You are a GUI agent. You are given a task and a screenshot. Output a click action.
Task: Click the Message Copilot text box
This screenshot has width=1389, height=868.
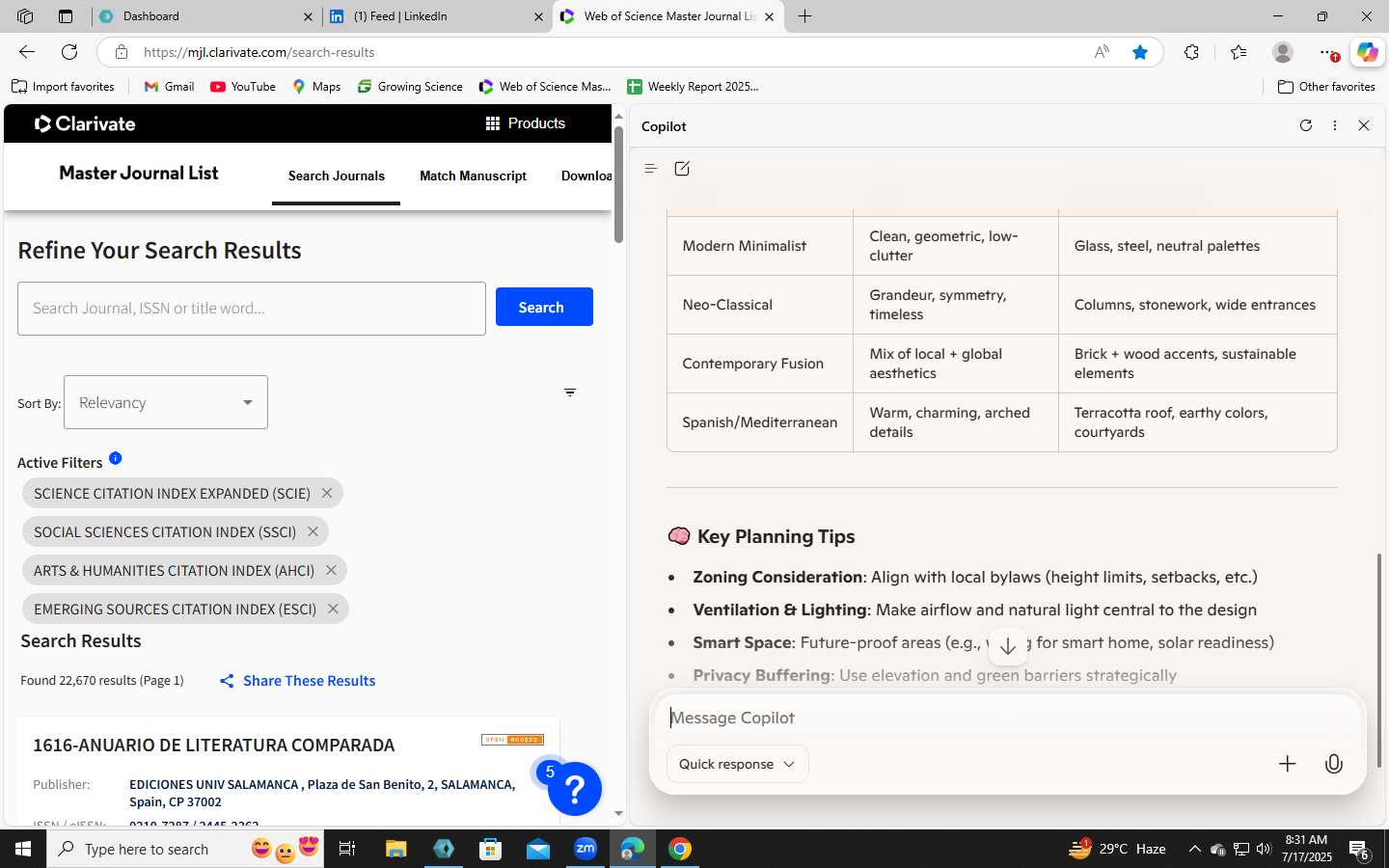1007,718
